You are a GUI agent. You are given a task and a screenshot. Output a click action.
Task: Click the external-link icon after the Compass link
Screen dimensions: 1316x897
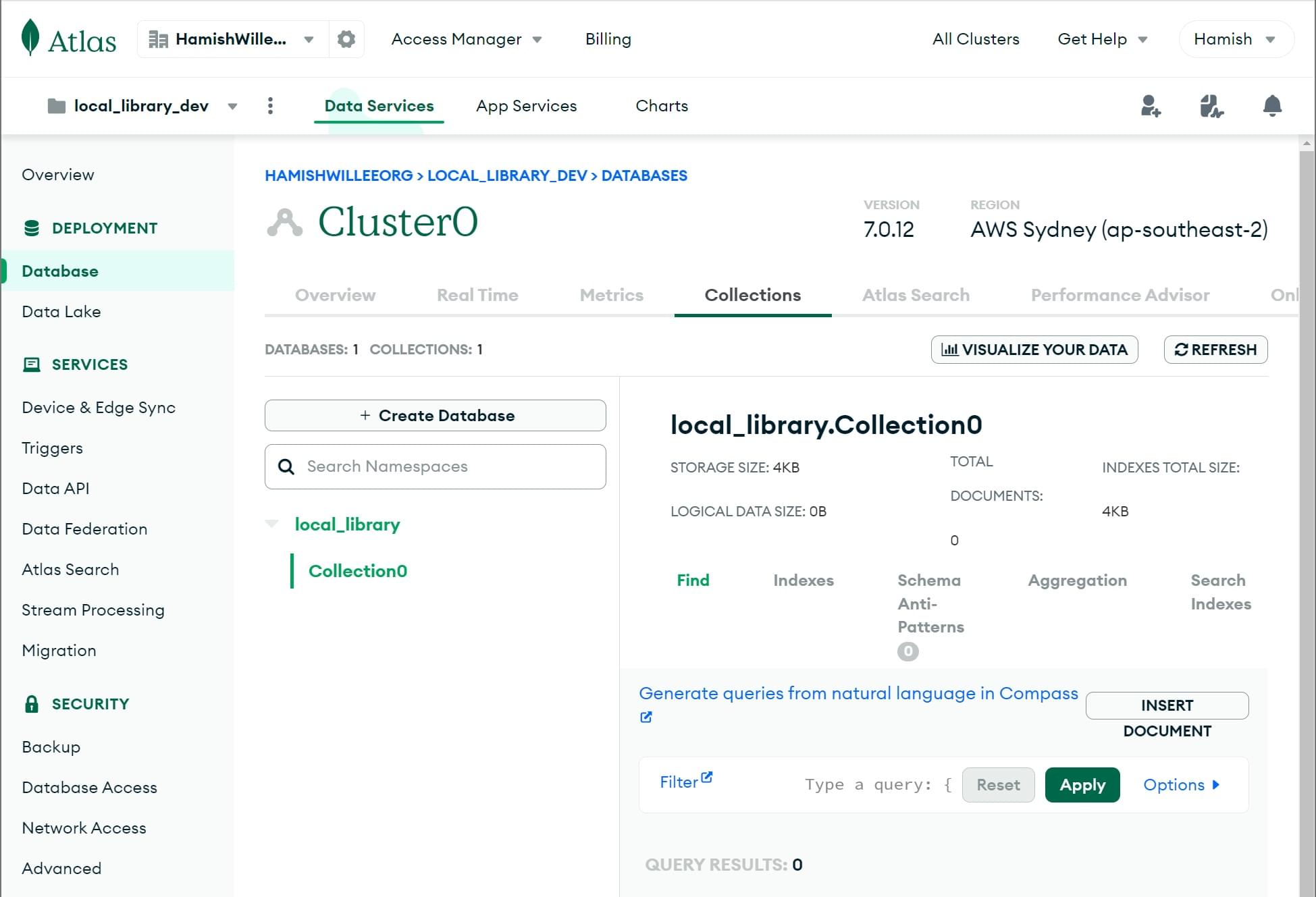tap(646, 717)
